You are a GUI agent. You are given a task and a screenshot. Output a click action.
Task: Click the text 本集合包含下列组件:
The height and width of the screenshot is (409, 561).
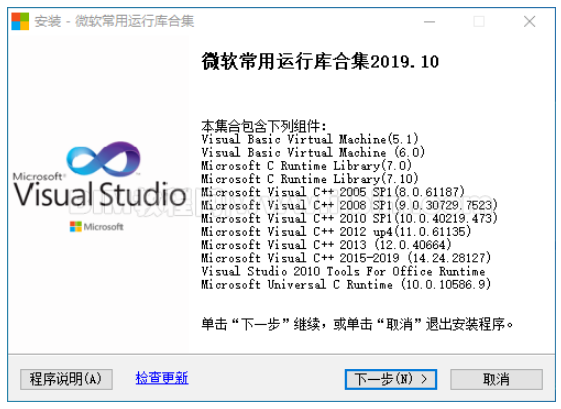coord(264,126)
